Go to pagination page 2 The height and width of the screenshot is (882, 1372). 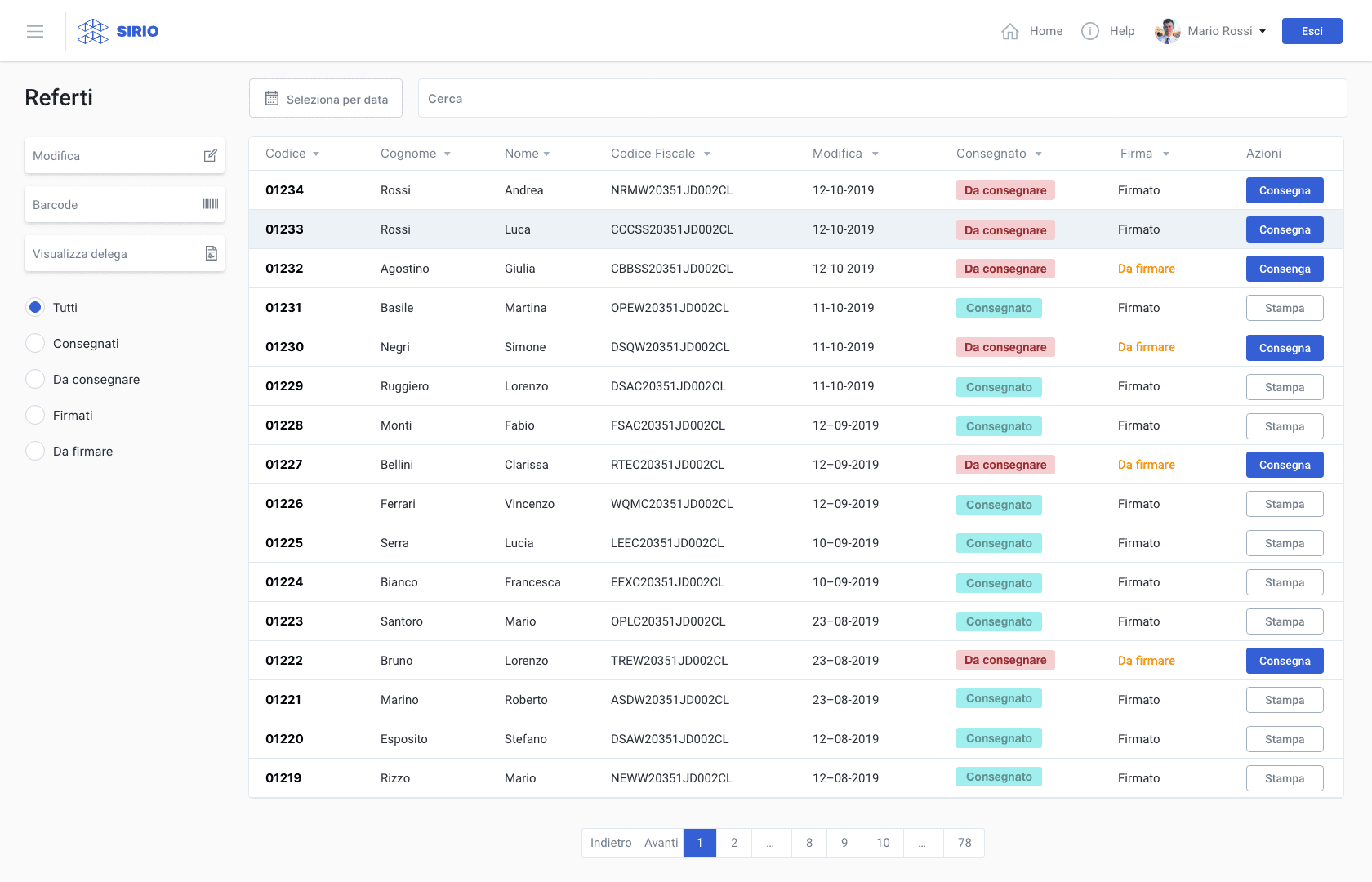734,843
